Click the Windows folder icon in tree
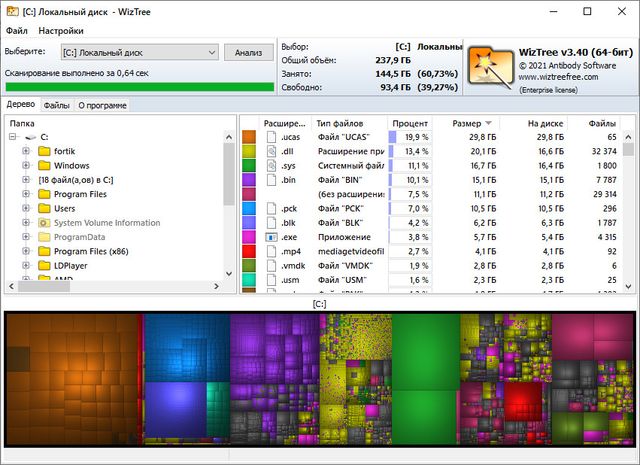 click(x=44, y=165)
